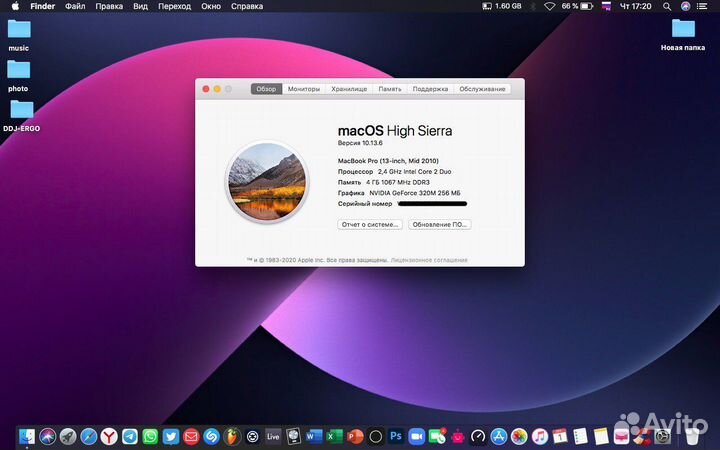Open input language flag menu
The width and height of the screenshot is (720, 450).
pos(607,6)
